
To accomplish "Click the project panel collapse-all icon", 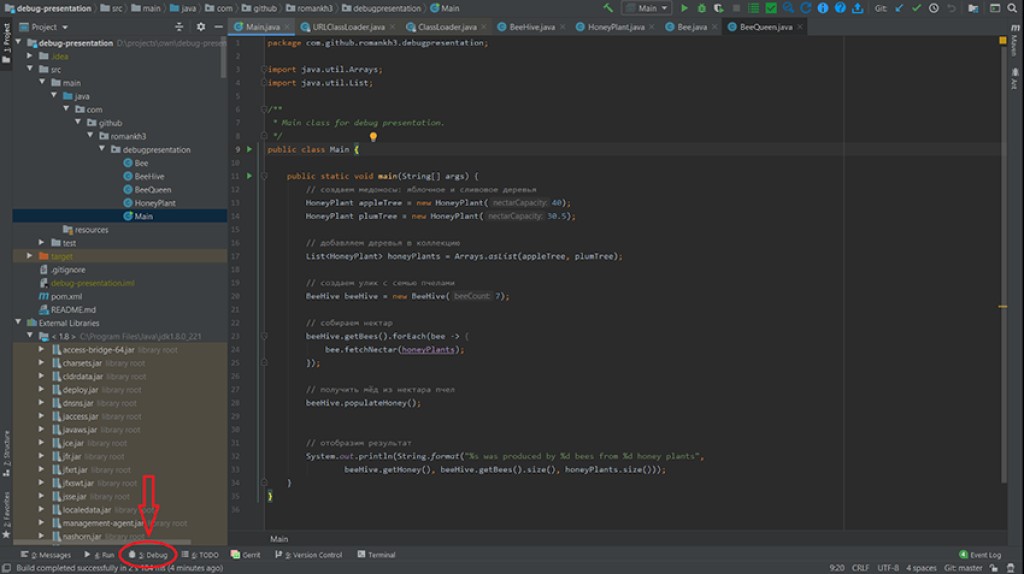I will click(x=179, y=27).
